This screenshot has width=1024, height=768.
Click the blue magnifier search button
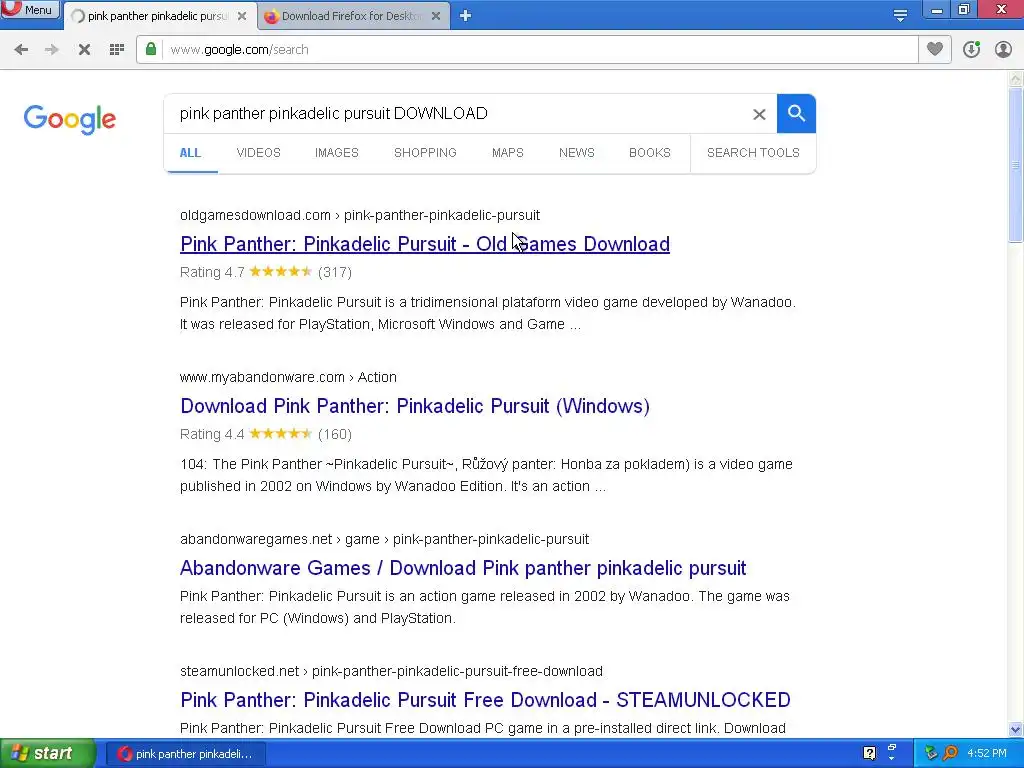(x=796, y=114)
